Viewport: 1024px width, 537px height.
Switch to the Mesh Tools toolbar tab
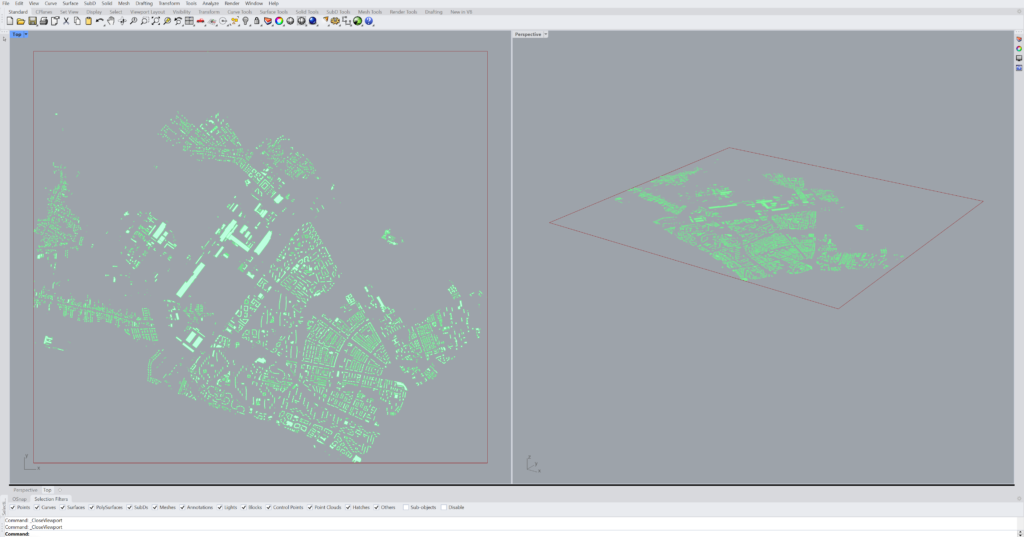(370, 12)
